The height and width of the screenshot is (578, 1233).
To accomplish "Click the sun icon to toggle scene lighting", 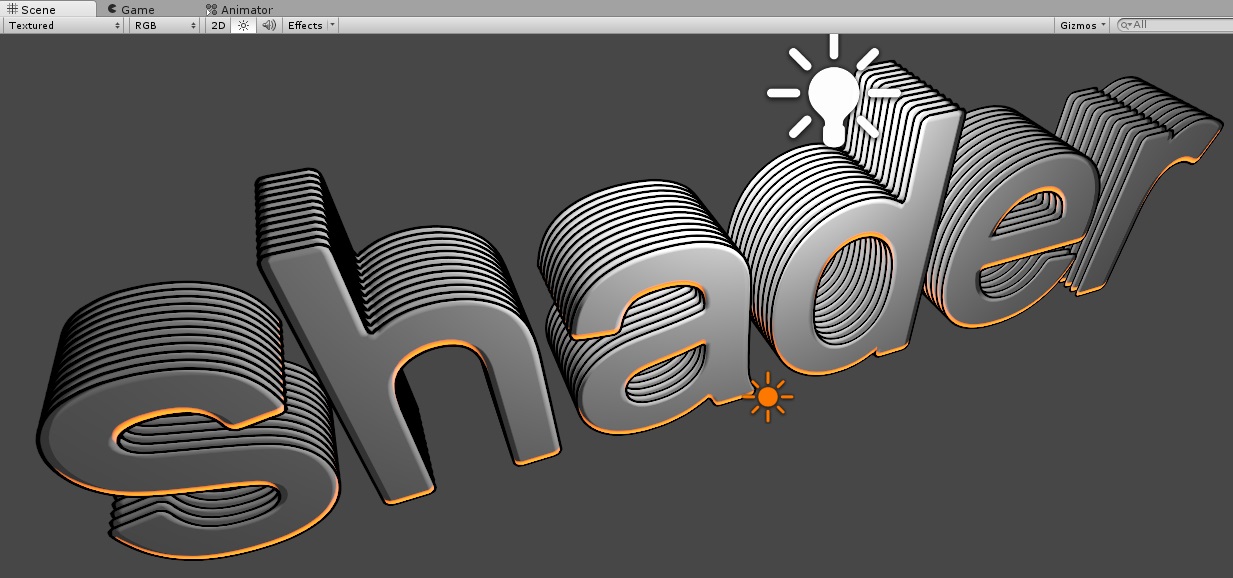I will pos(243,25).
